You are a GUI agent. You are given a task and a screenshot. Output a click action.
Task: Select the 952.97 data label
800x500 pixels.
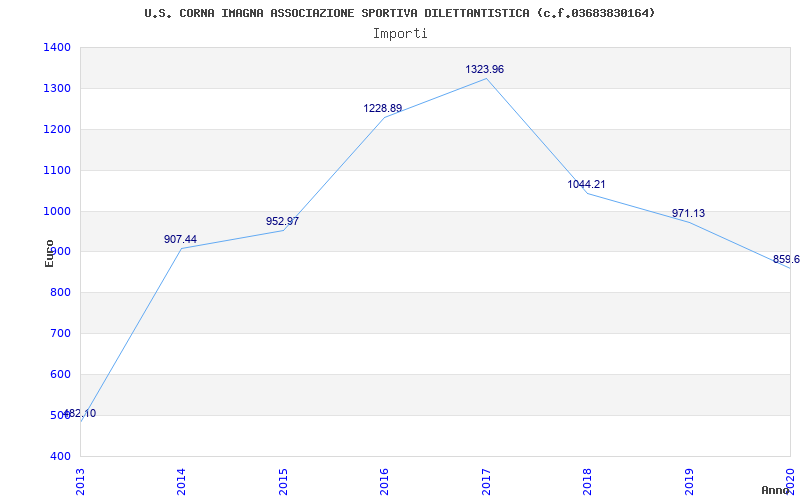282,221
